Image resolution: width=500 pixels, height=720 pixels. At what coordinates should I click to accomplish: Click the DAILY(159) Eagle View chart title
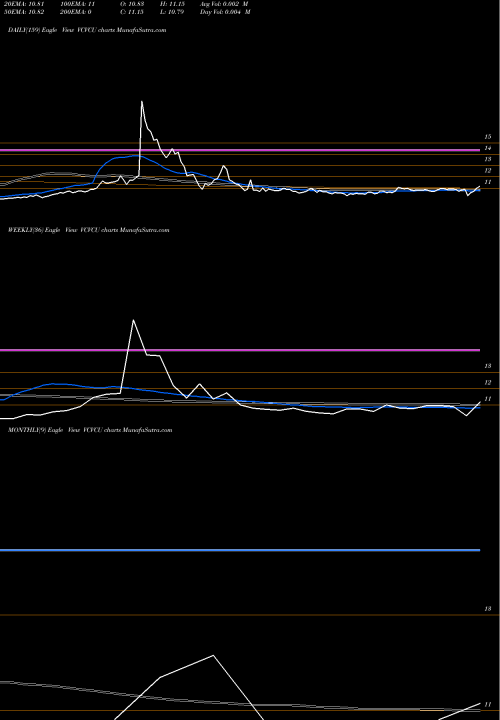point(87,30)
